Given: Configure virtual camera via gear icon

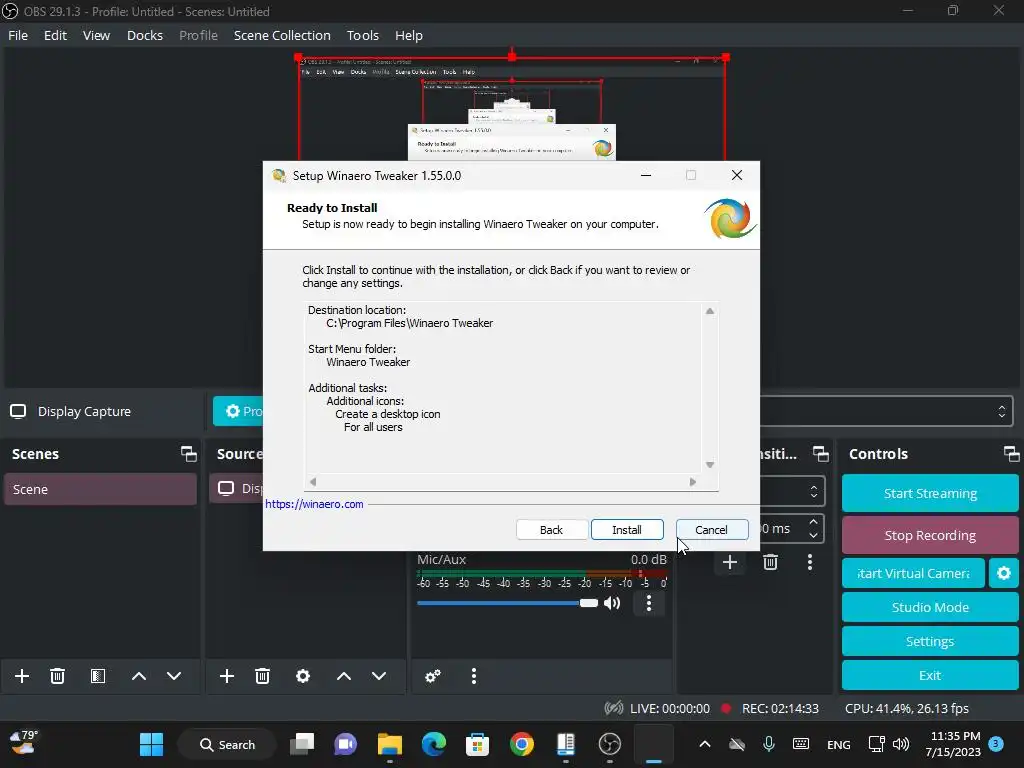Looking at the screenshot, I should click(x=1004, y=573).
